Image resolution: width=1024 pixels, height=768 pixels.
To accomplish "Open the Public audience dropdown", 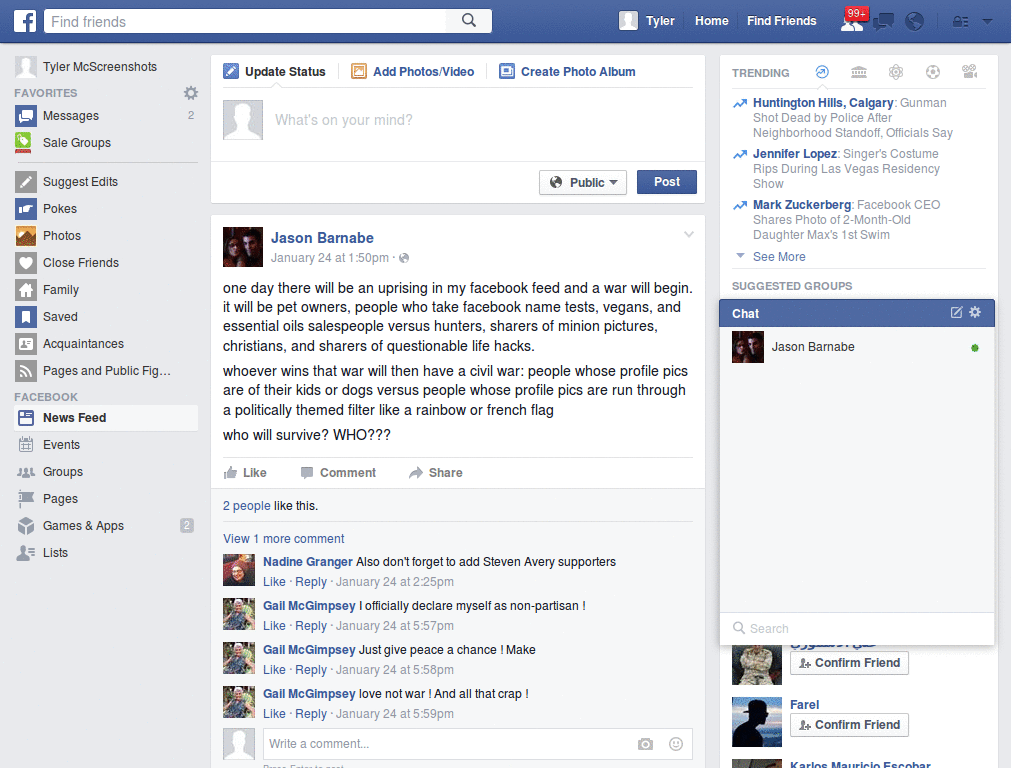I will pyautogui.click(x=583, y=182).
